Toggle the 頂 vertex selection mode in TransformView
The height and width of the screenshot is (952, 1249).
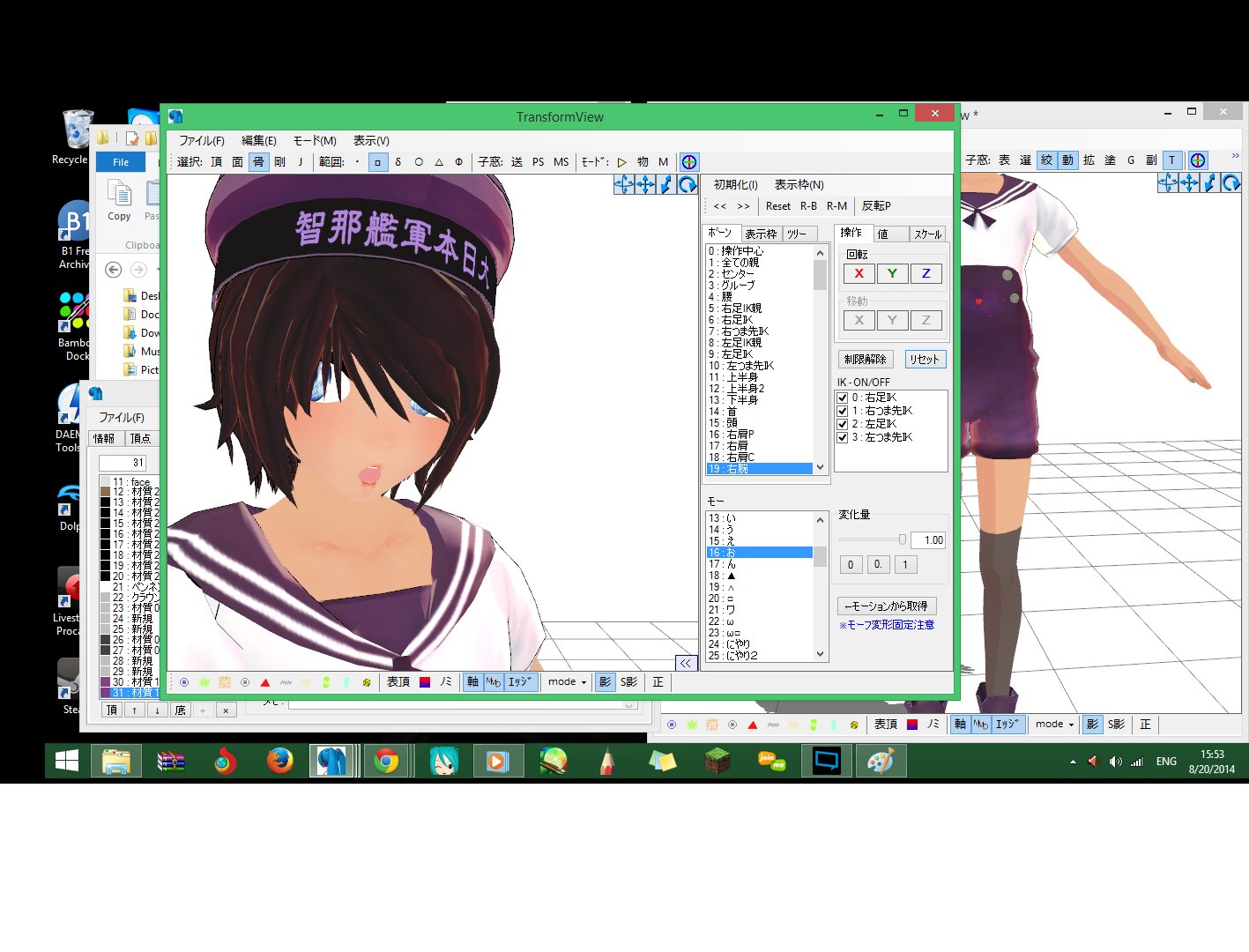tap(216, 162)
